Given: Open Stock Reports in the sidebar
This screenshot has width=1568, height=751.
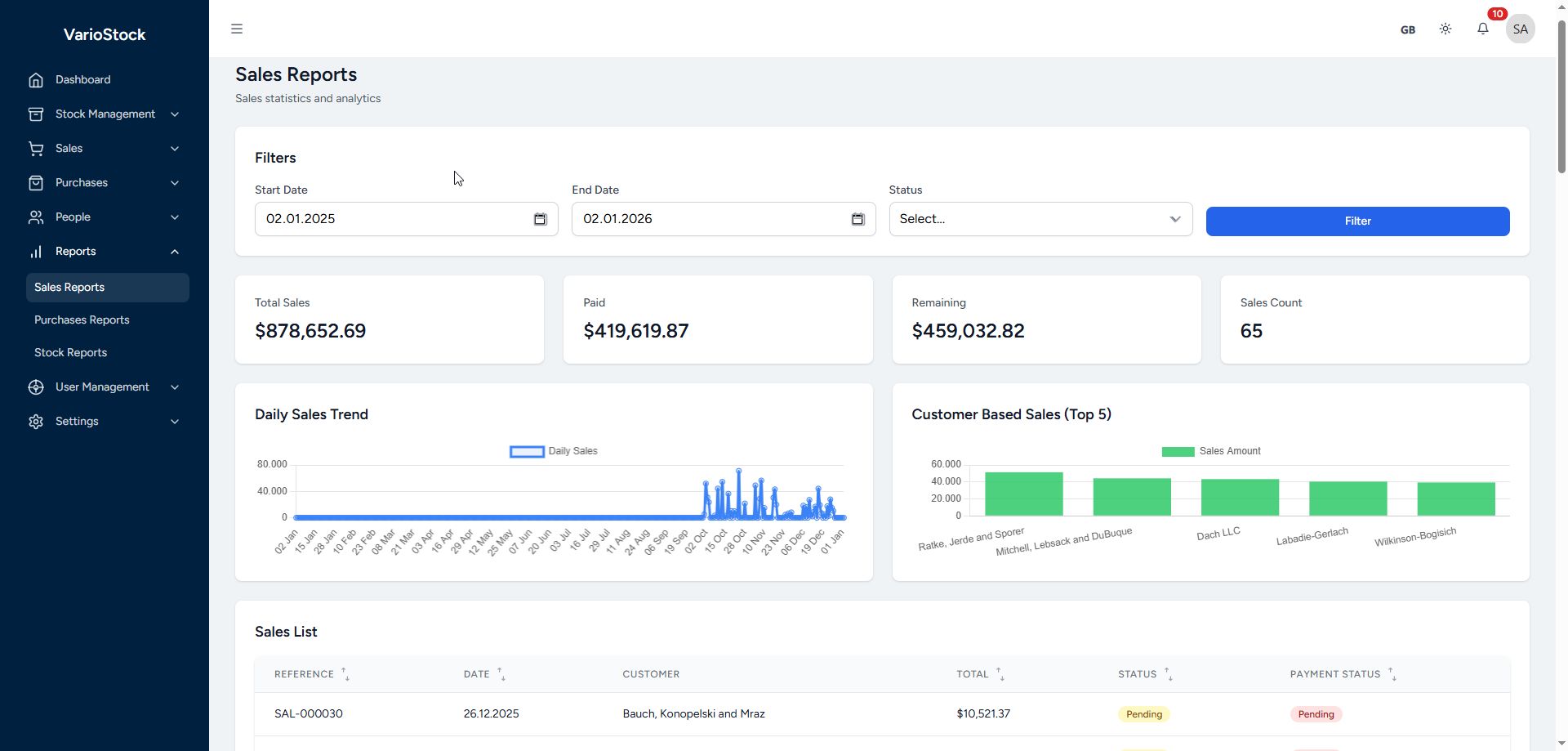Looking at the screenshot, I should click(x=70, y=352).
